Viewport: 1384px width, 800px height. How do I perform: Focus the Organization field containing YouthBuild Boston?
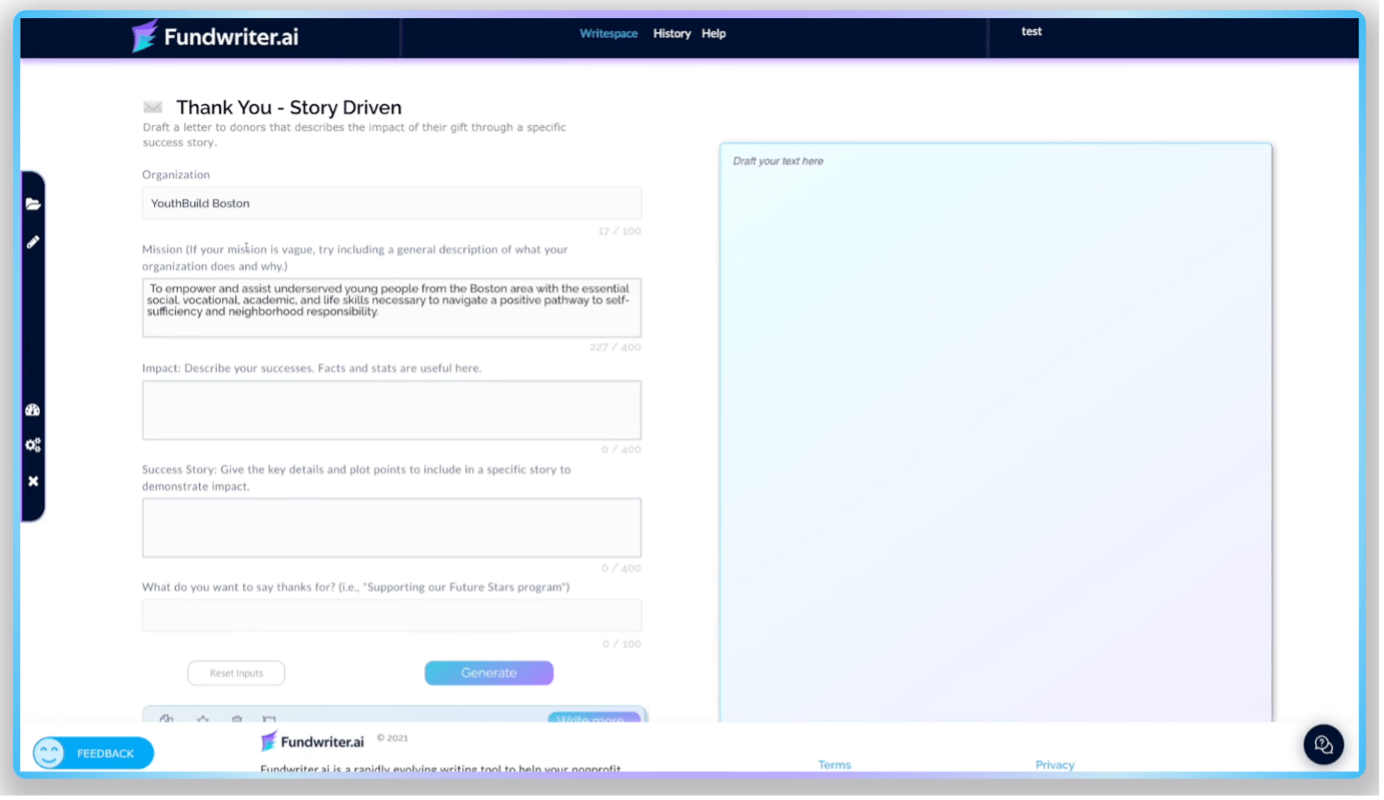[x=393, y=204]
